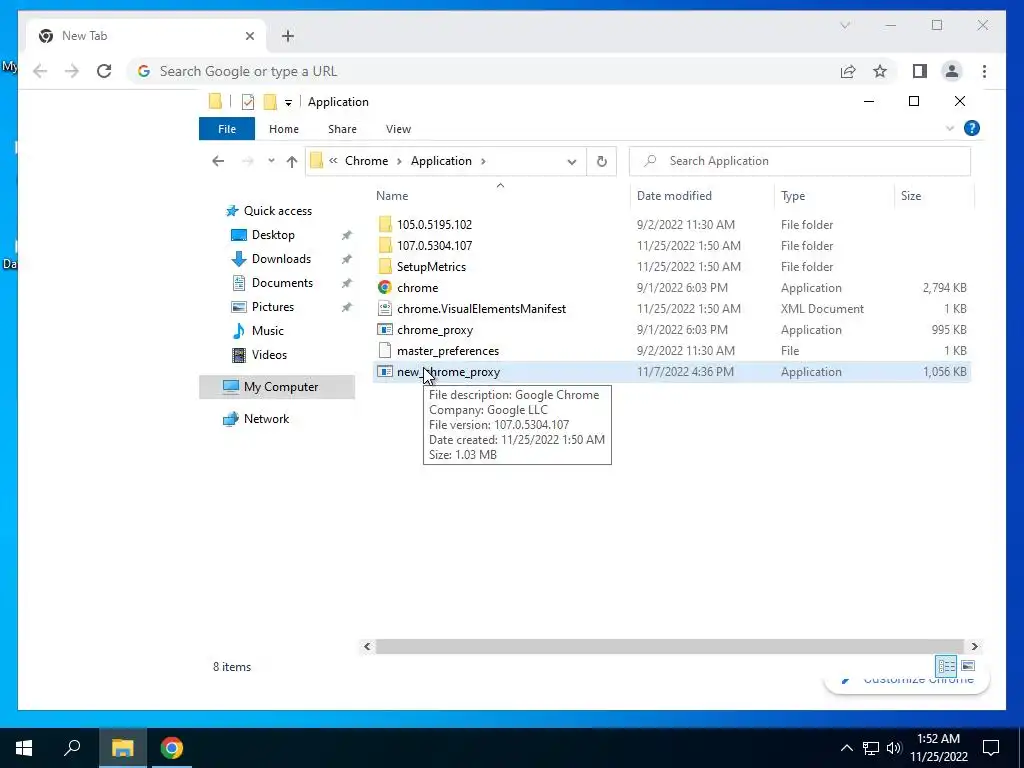This screenshot has width=1024, height=768.
Task: Refresh the Application folder view
Action: pyautogui.click(x=601, y=161)
